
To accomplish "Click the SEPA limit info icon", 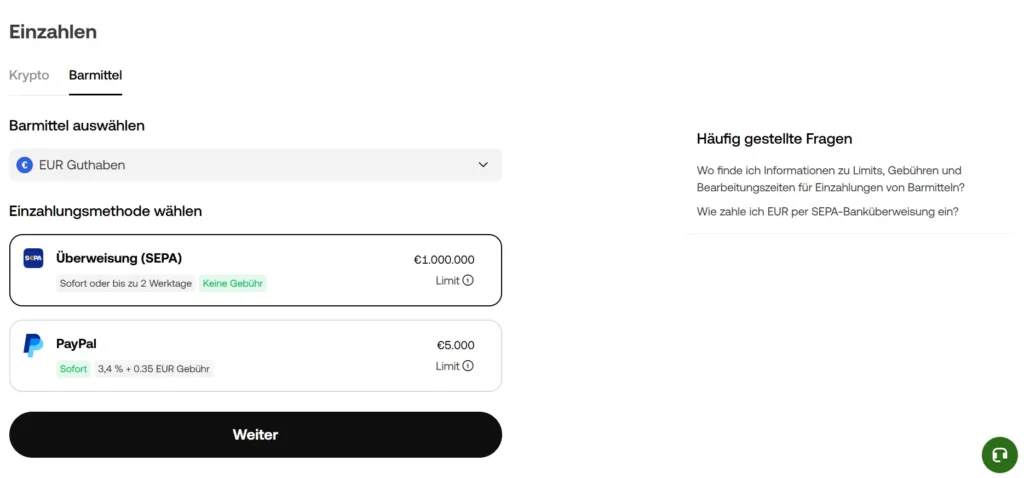I will [x=468, y=281].
